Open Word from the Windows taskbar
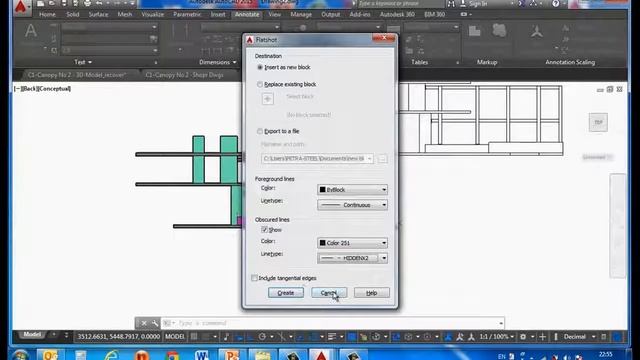Viewport: 640px width, 360px height. [x=202, y=354]
